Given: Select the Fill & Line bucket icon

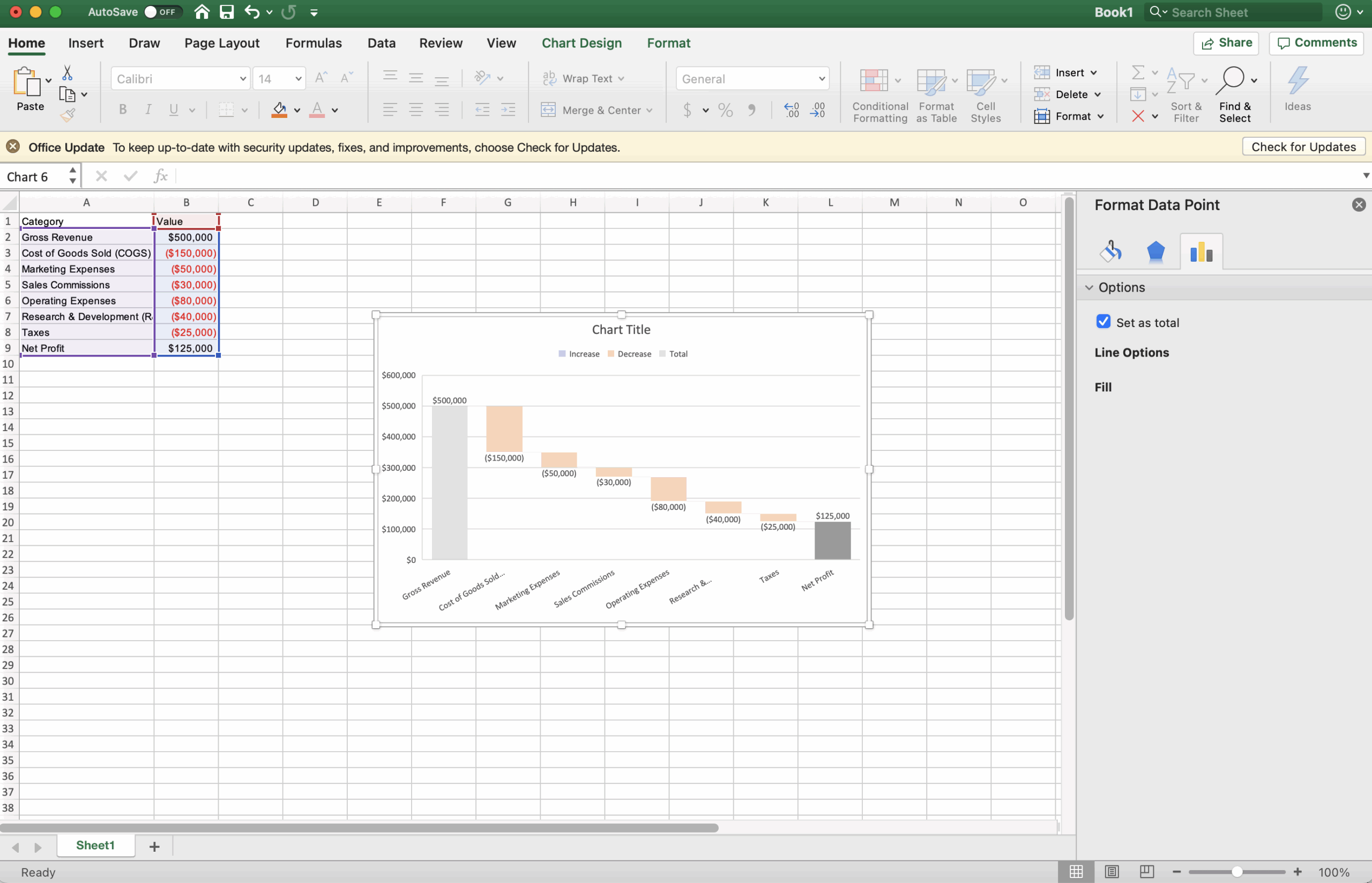Looking at the screenshot, I should pos(1110,250).
